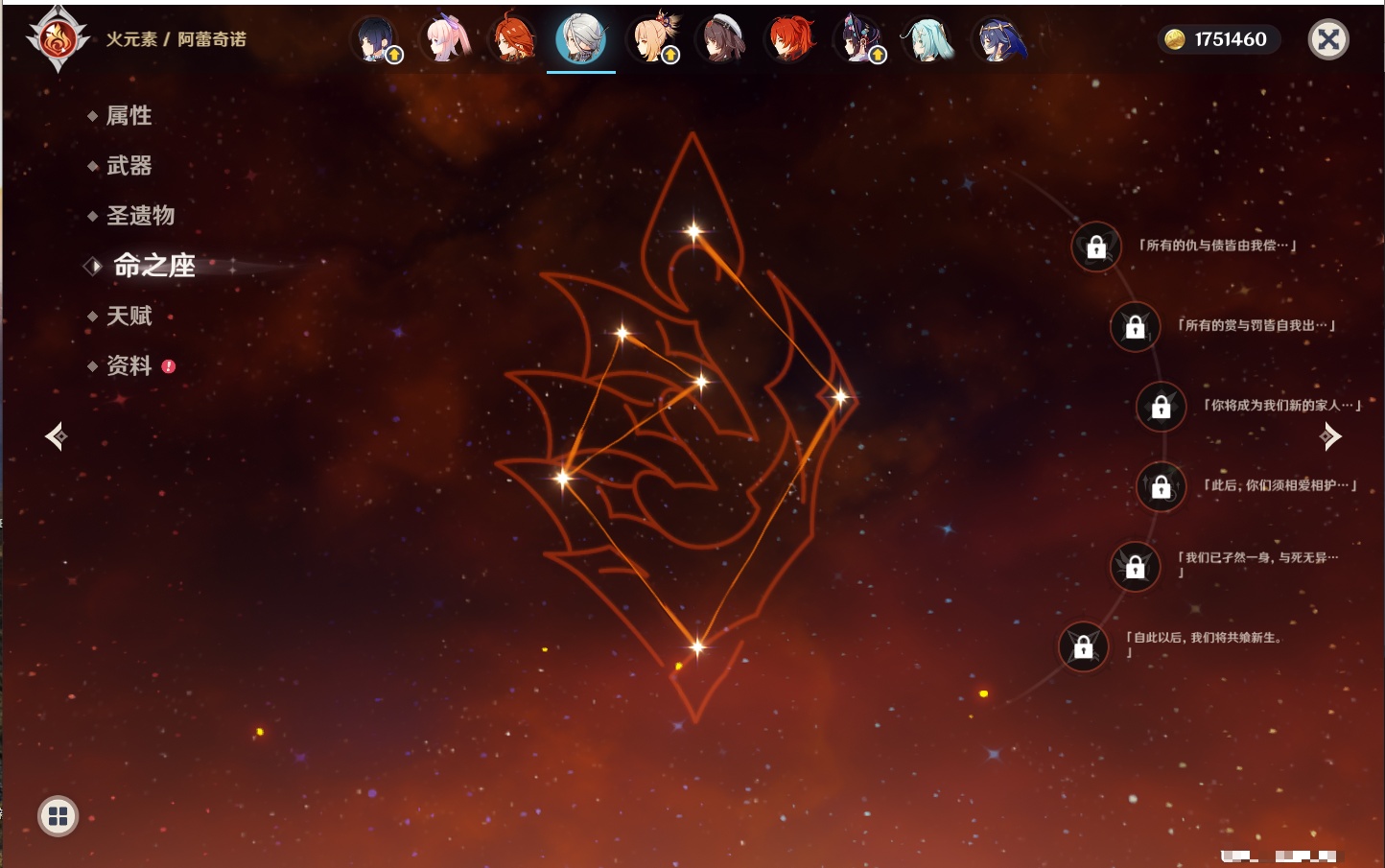Click the leftmost star of the constellation
Viewport: 1385px width, 868px height.
coord(563,477)
